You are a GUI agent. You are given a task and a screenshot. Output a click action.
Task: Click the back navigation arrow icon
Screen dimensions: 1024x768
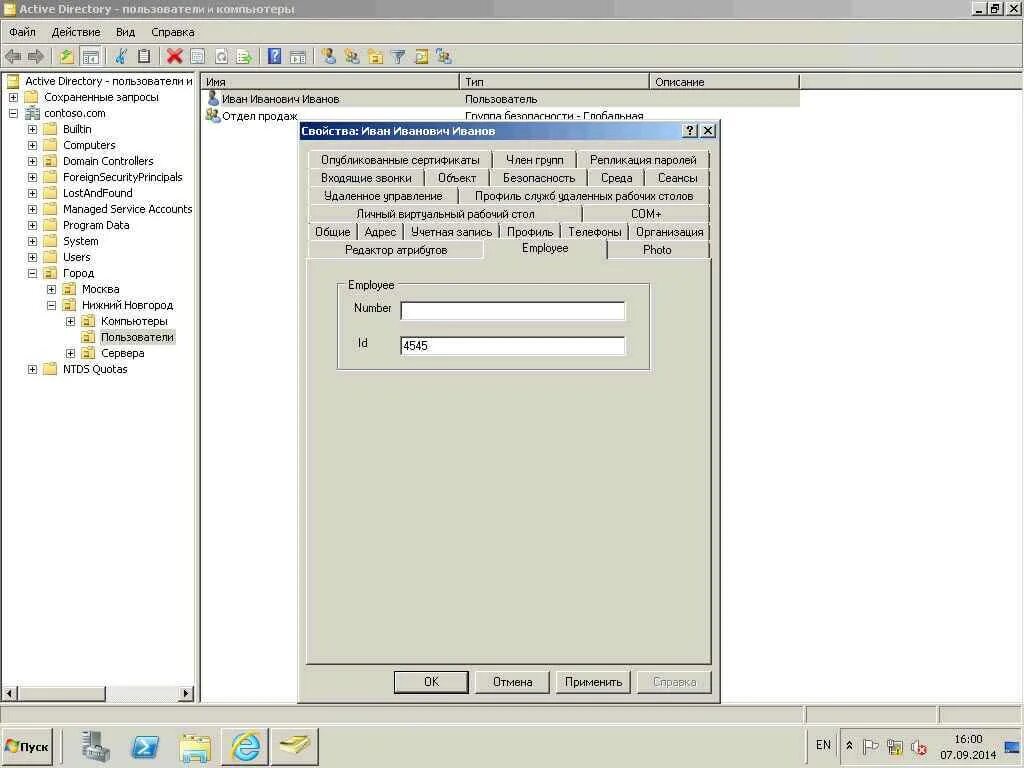(x=11, y=56)
